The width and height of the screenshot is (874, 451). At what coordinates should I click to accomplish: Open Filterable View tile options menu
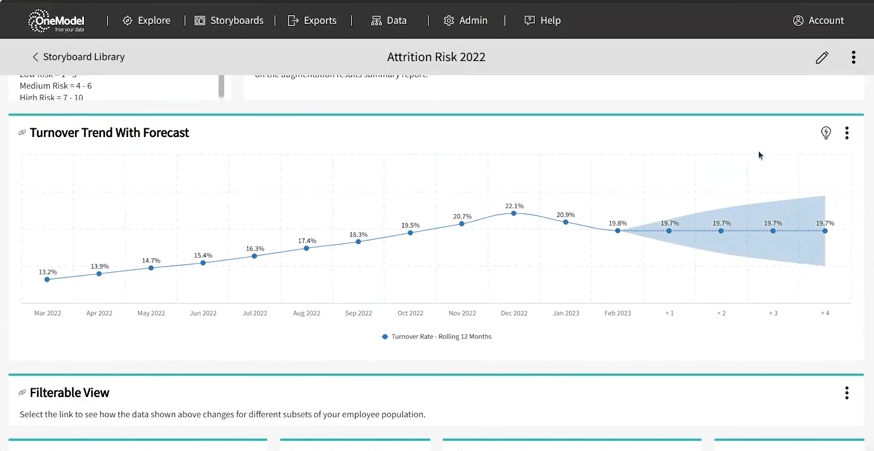847,393
